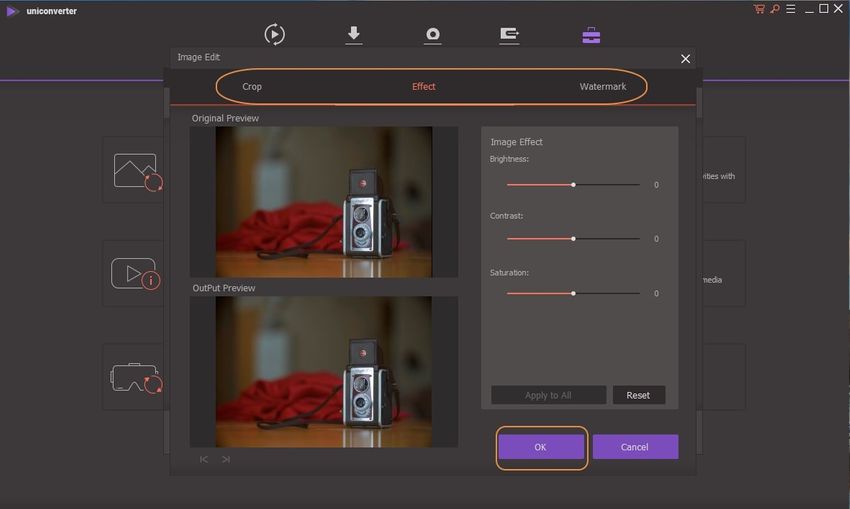Open the purple Toolbox icon
This screenshot has height=509, width=850.
591,35
